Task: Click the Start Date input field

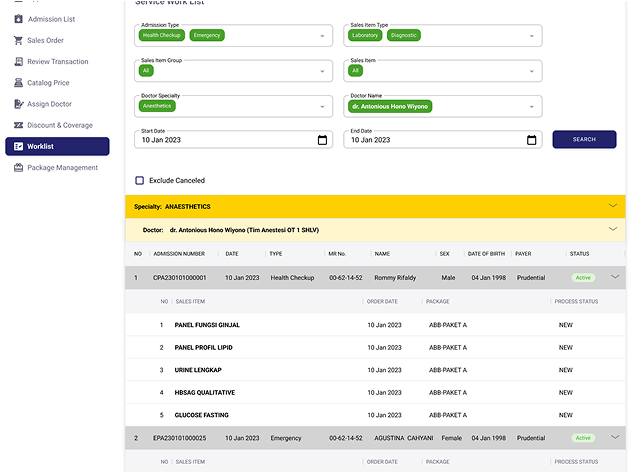Action: 225,140
